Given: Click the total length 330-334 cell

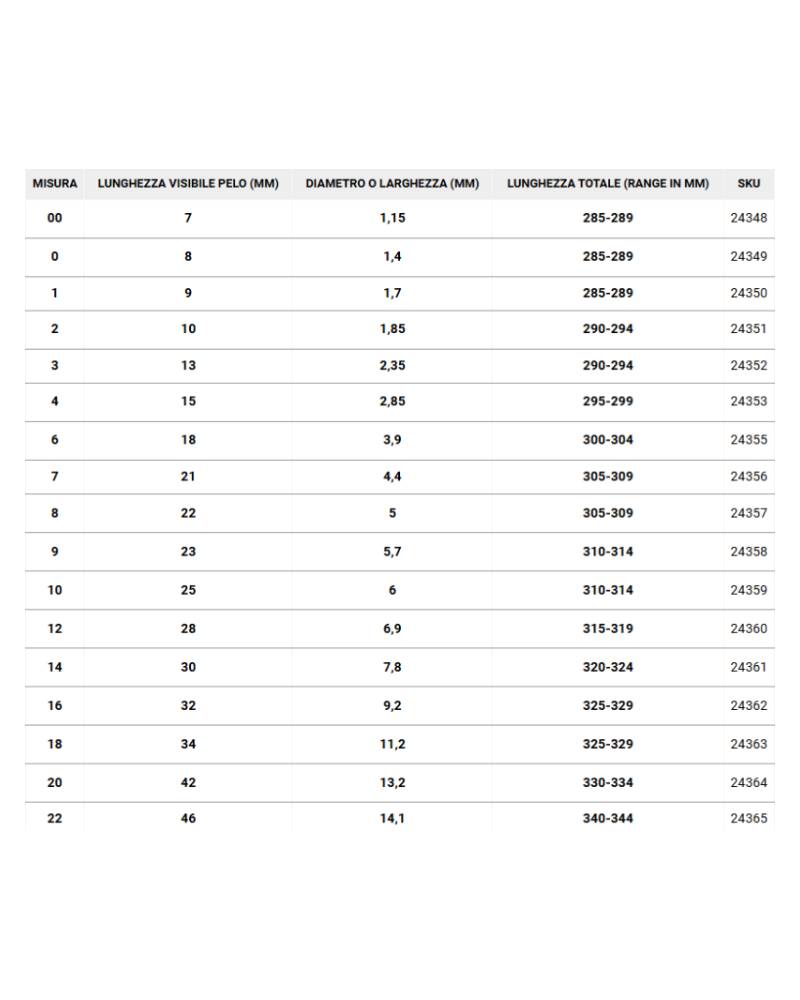Looking at the screenshot, I should pyautogui.click(x=608, y=783).
